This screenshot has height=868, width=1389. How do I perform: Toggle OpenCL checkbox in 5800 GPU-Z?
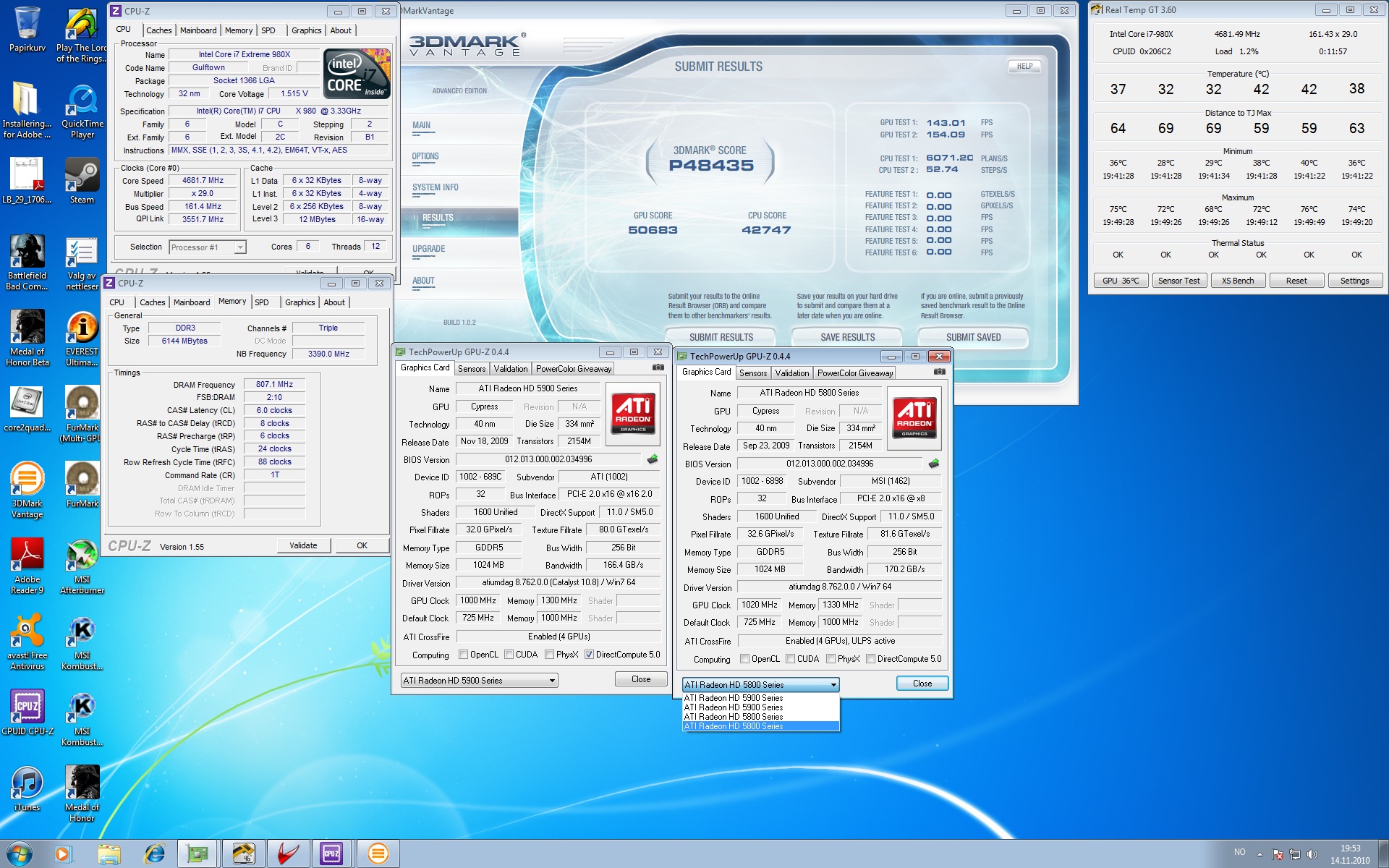tap(745, 659)
